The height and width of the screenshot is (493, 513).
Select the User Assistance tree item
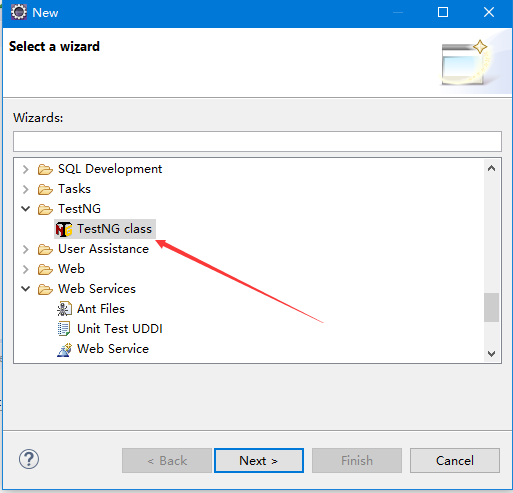(x=103, y=249)
